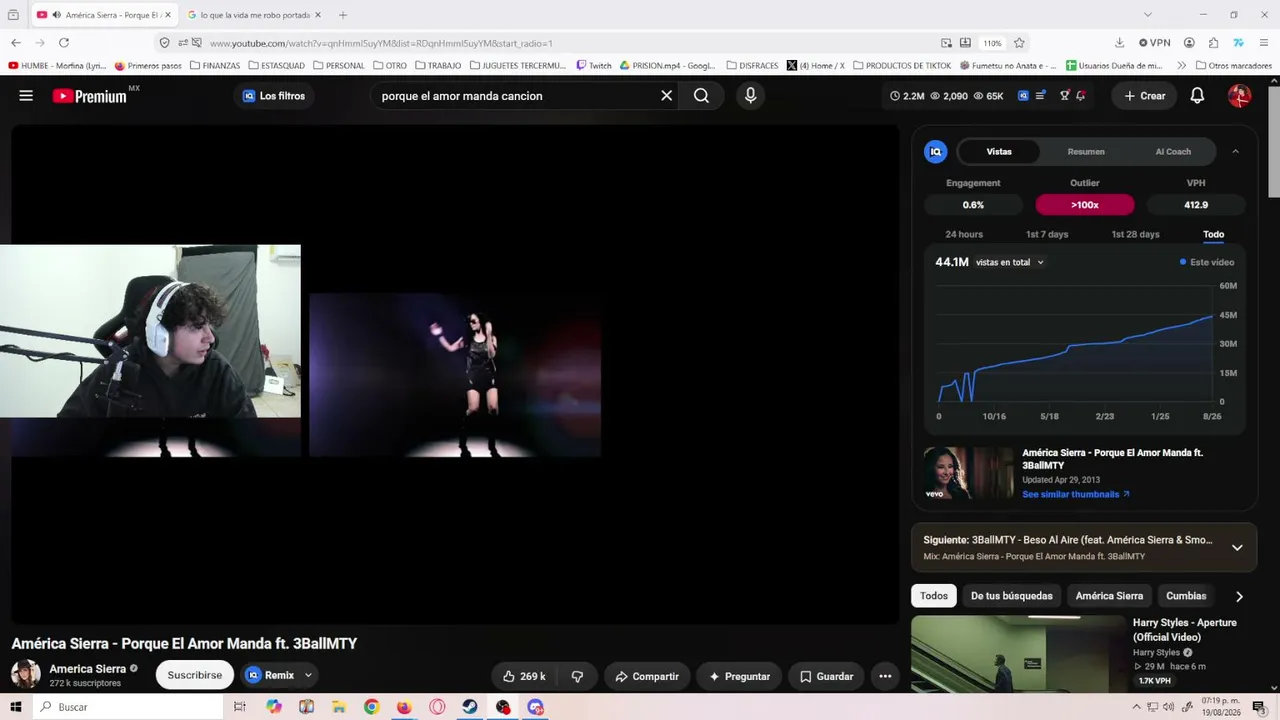The height and width of the screenshot is (720, 1280).
Task: Open vidIQ trophy achievements icon
Action: [1065, 96]
